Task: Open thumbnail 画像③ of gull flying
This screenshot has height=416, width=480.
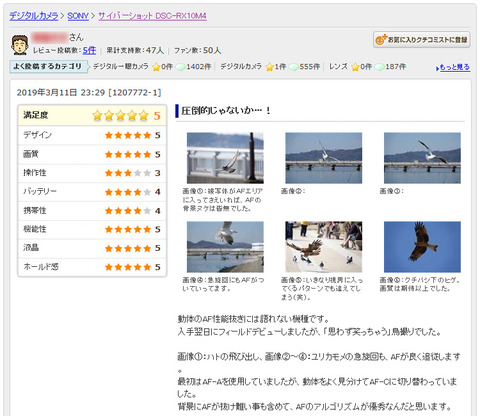Action: tap(422, 158)
